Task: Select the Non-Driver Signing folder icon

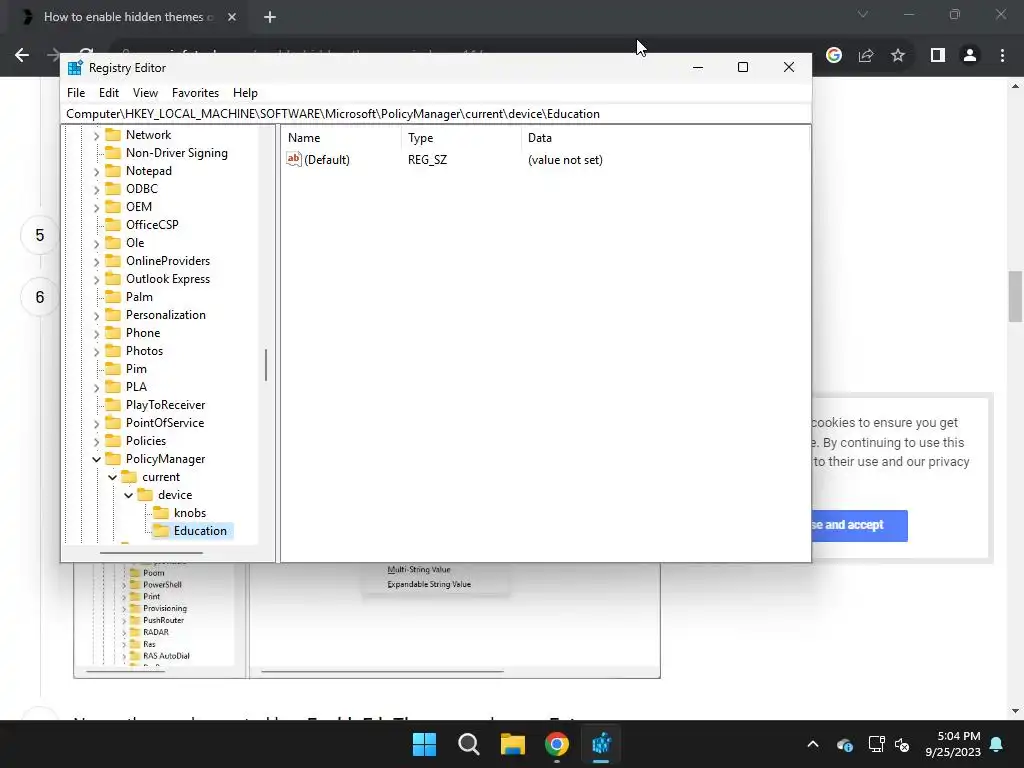Action: [x=114, y=153]
